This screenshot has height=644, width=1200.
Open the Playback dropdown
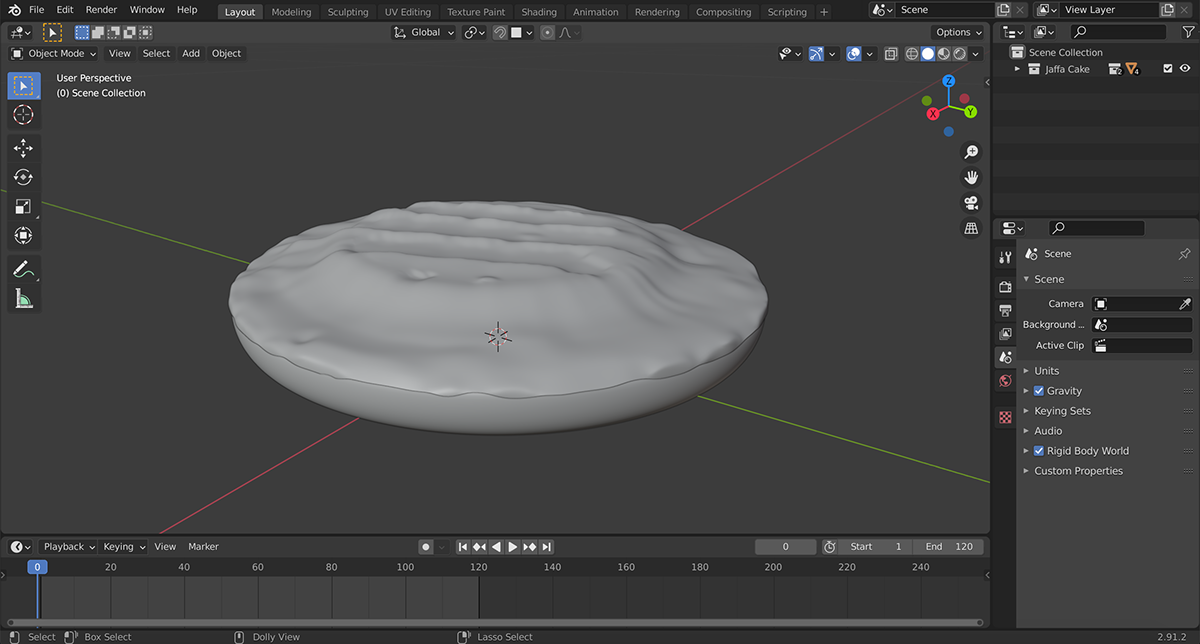[x=68, y=547]
